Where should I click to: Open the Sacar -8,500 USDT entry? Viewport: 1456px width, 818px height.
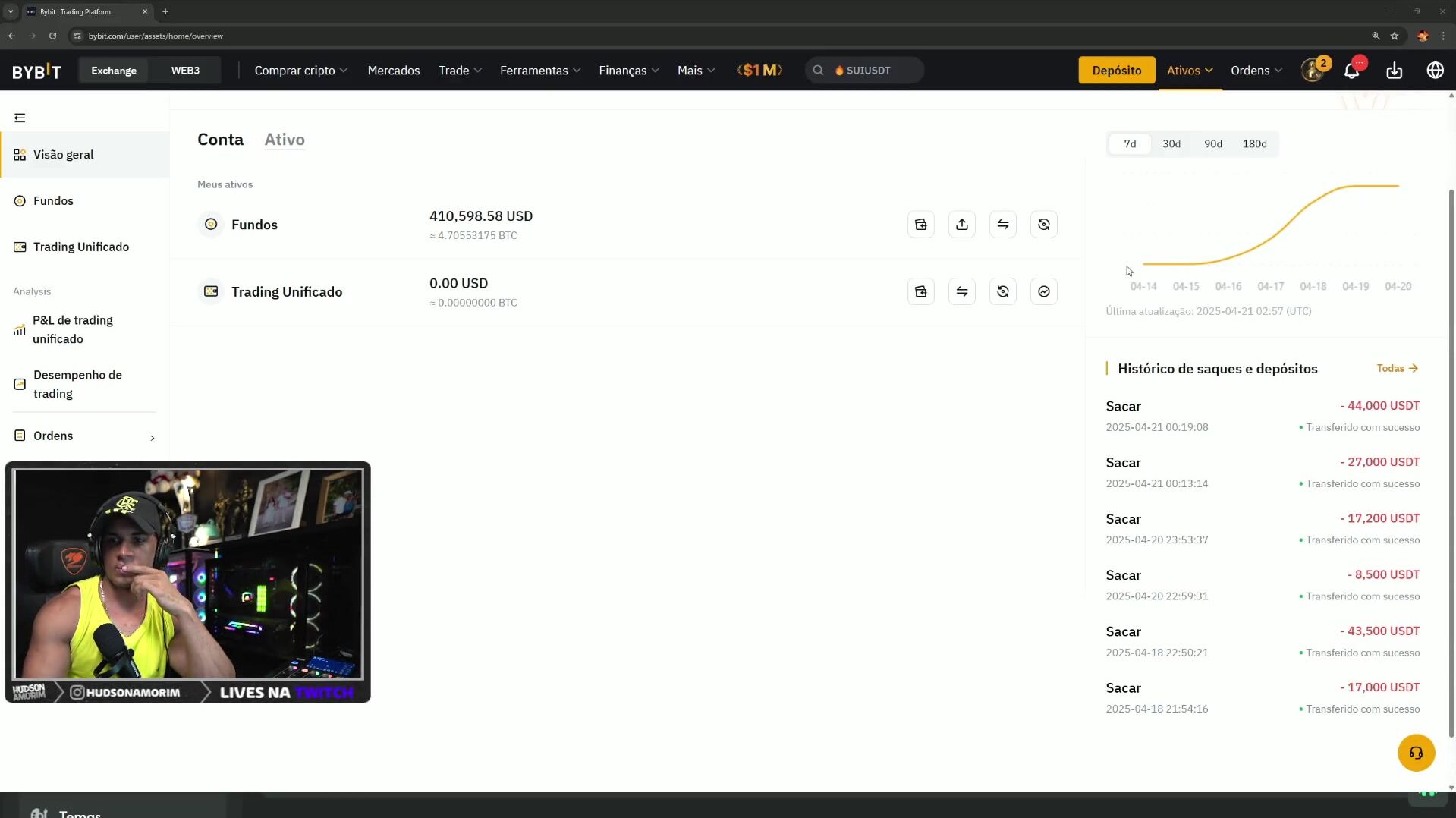(x=1263, y=585)
